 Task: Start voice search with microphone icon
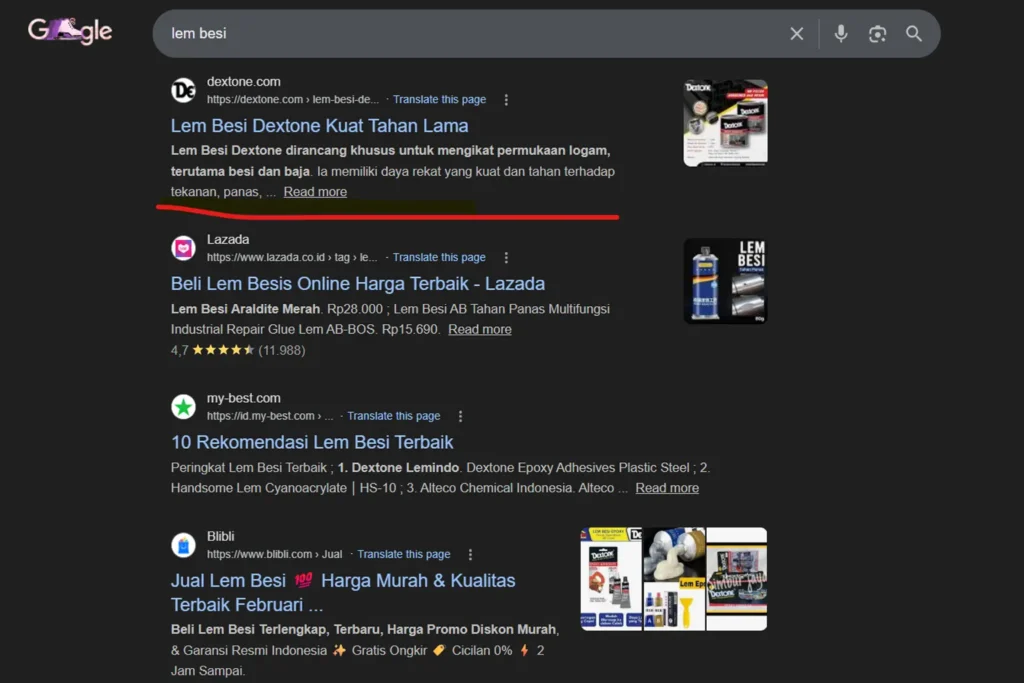[x=841, y=34]
